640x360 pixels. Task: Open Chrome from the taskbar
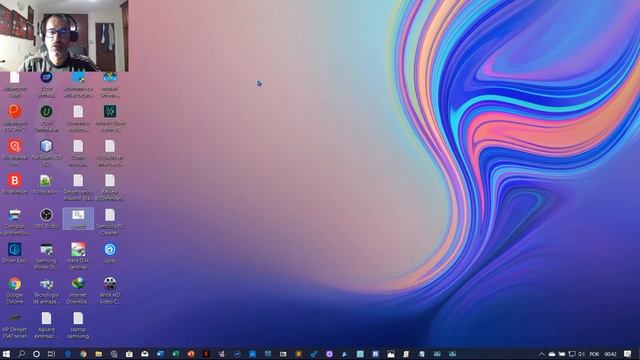[83, 354]
